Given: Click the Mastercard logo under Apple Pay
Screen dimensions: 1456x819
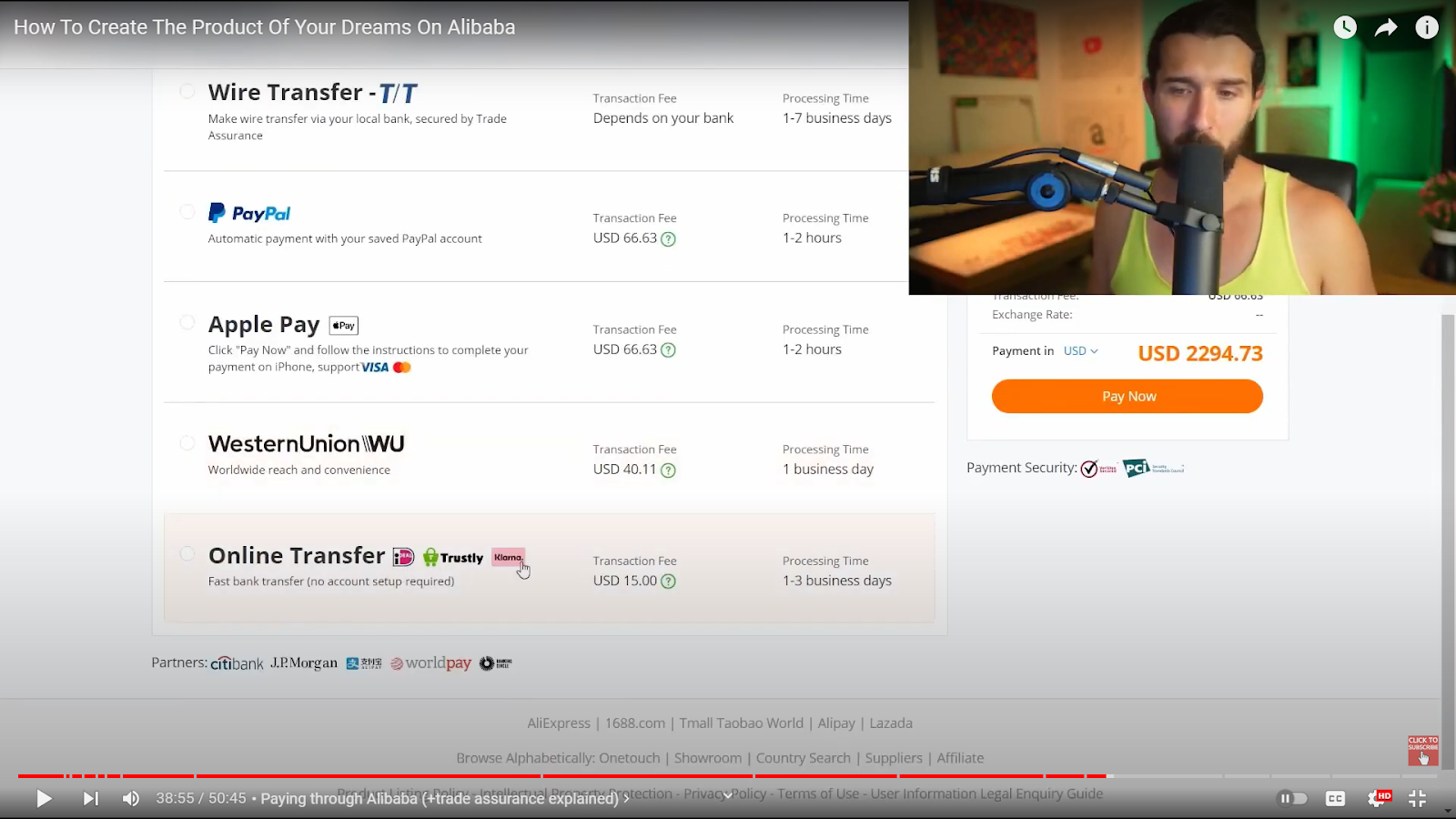Looking at the screenshot, I should (402, 368).
